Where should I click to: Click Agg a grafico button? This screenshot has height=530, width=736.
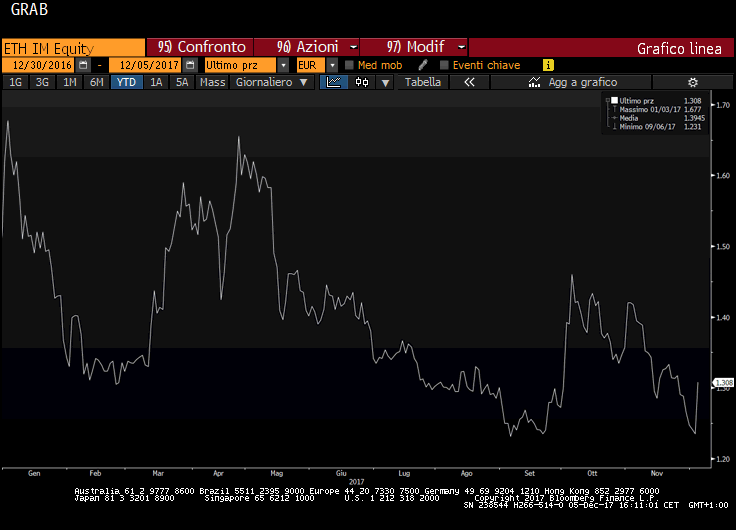coord(582,82)
